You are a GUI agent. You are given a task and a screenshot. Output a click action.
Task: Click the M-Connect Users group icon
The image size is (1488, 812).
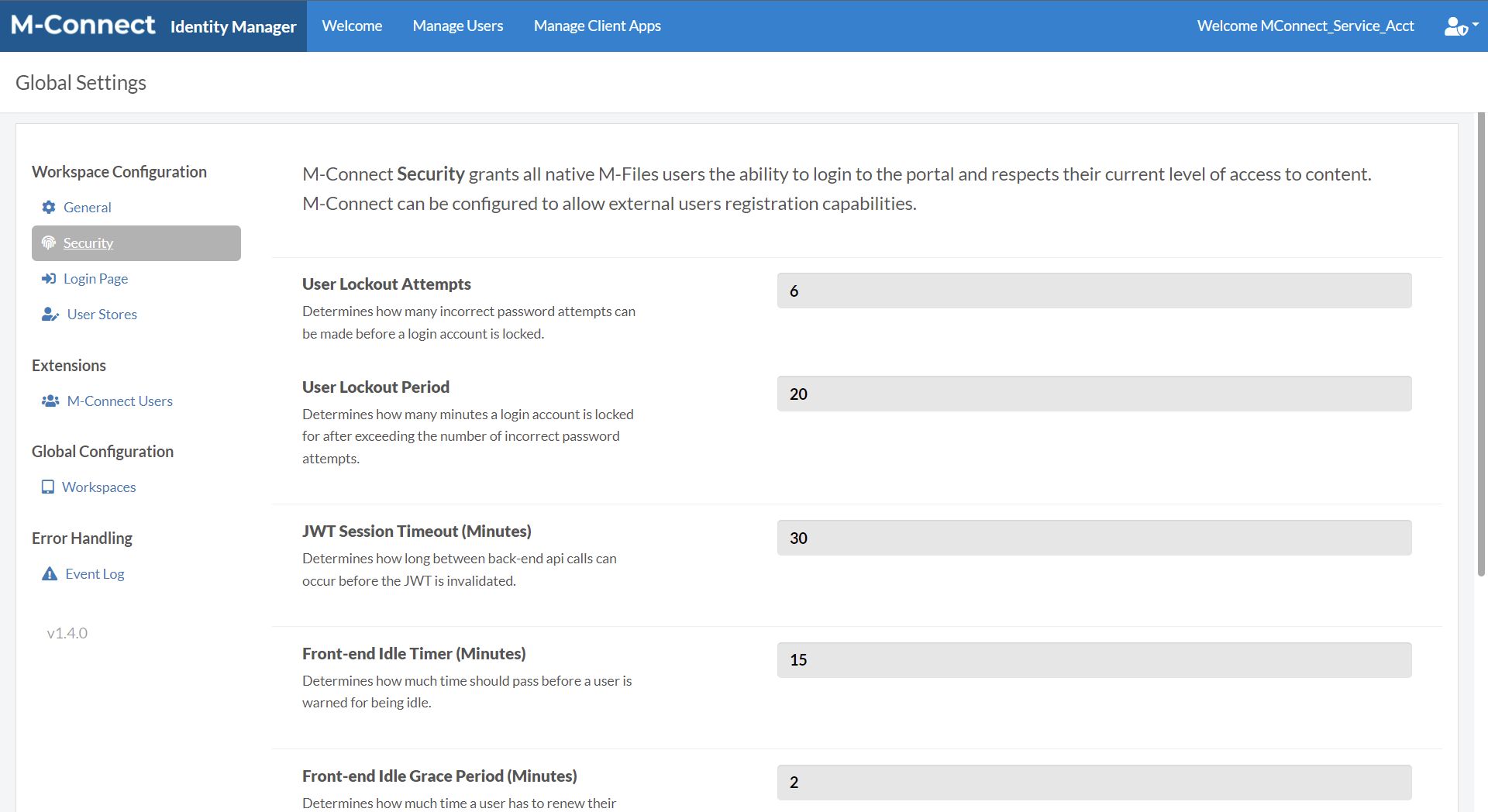pyautogui.click(x=50, y=401)
